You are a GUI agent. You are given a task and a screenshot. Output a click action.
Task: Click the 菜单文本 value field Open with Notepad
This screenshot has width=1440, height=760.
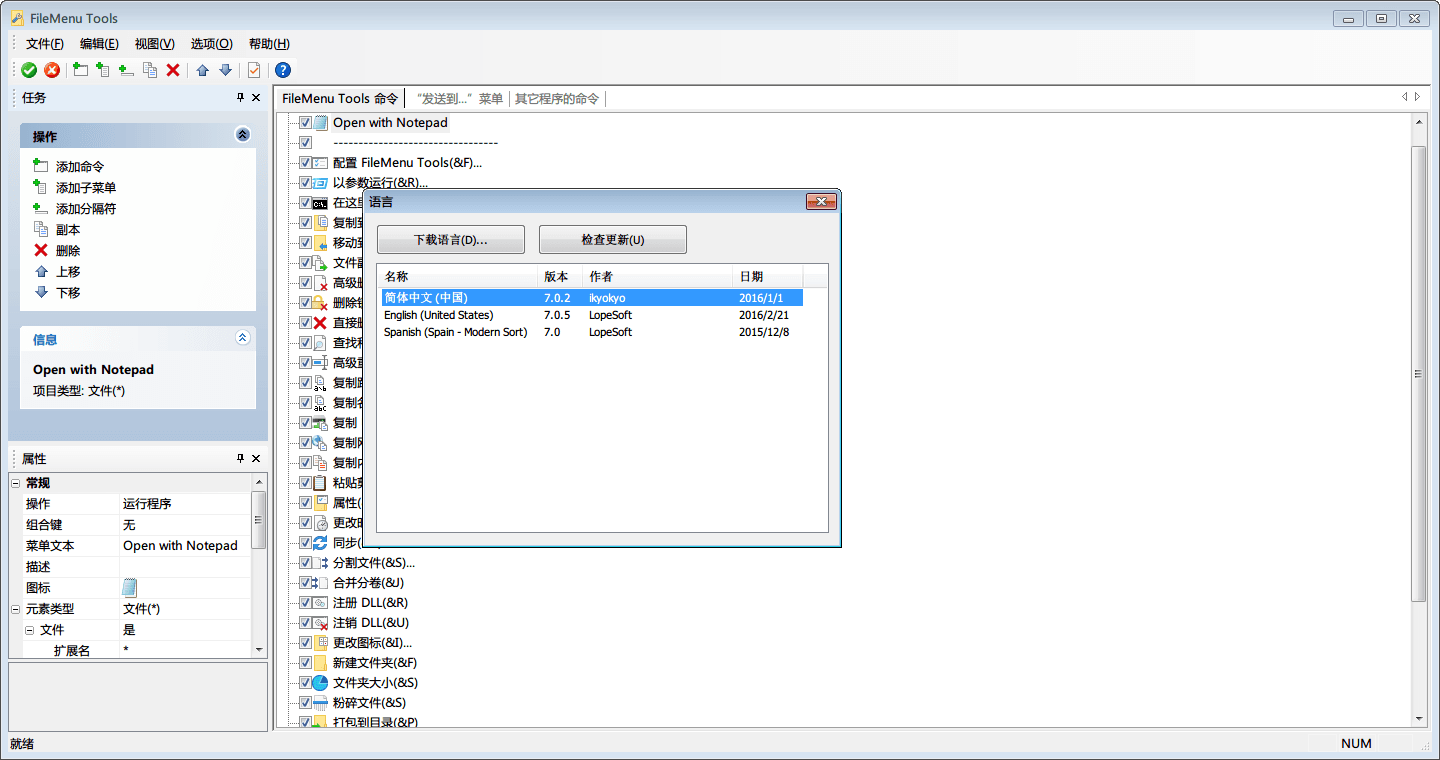[x=184, y=546]
